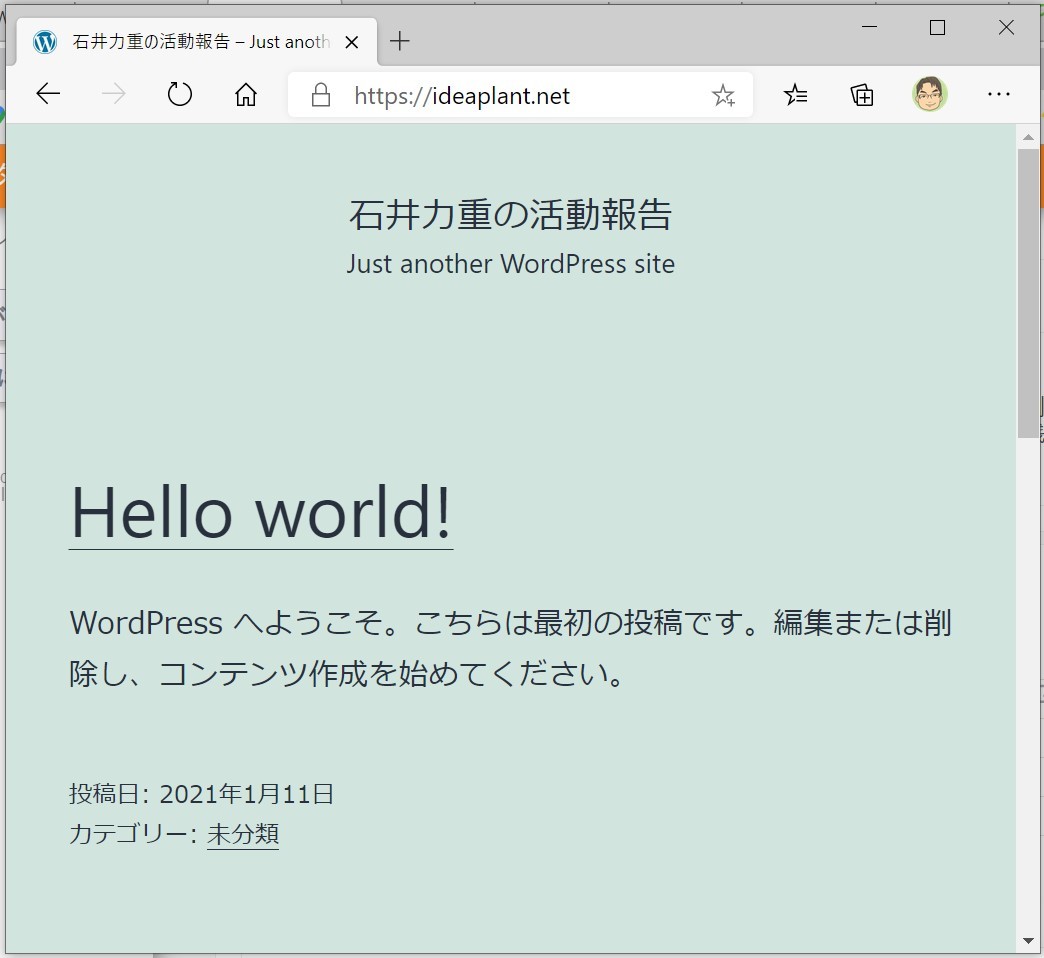Open the Hello world! post link

(260, 512)
